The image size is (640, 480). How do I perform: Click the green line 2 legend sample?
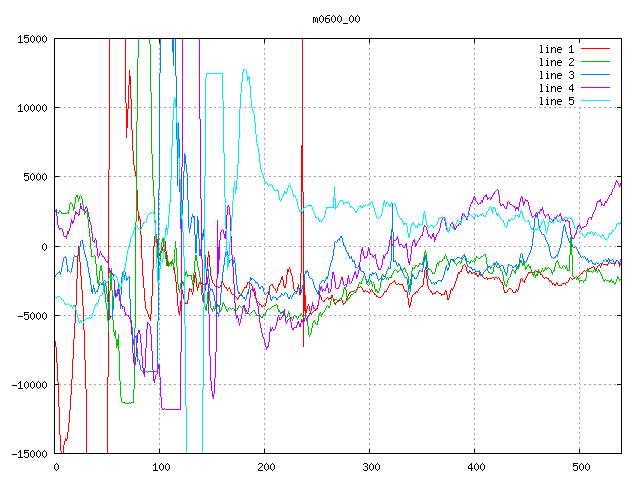click(x=596, y=62)
